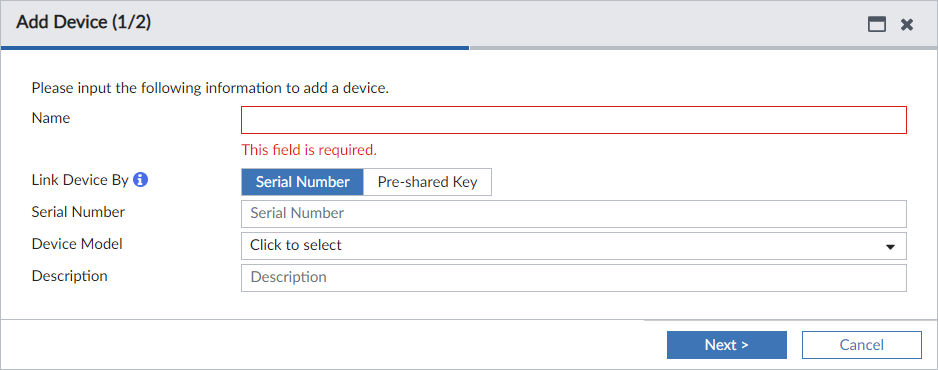Image resolution: width=938 pixels, height=370 pixels.
Task: Click the Description field label
Action: point(69,276)
